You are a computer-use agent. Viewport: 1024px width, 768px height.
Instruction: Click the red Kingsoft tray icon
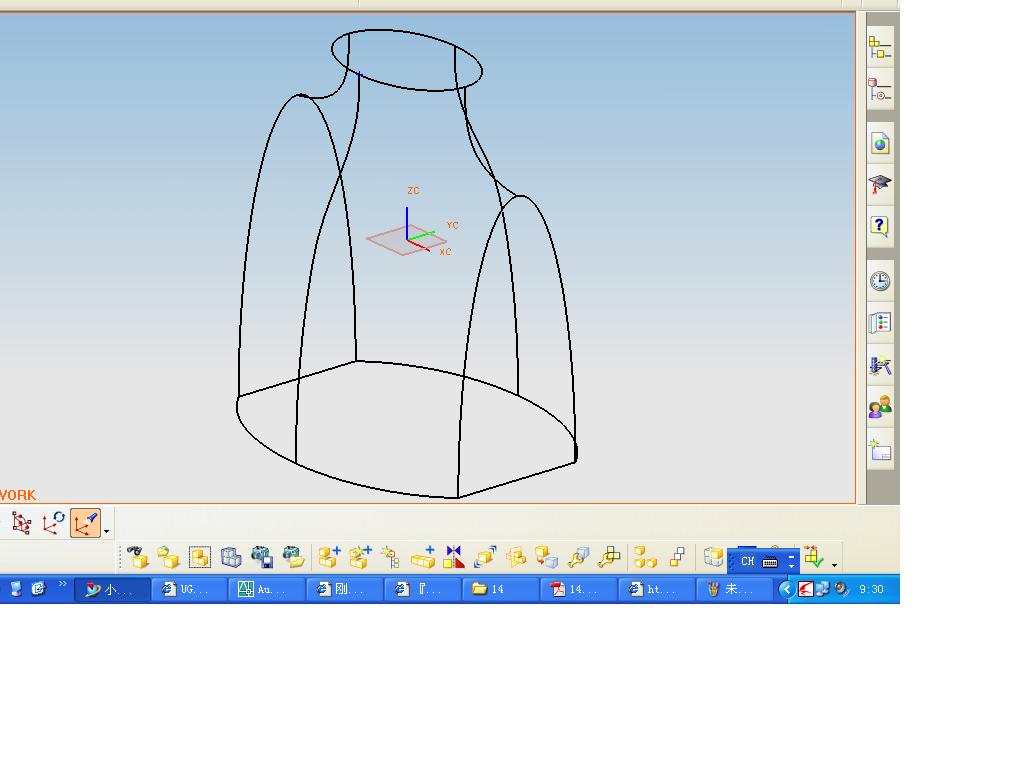(806, 589)
